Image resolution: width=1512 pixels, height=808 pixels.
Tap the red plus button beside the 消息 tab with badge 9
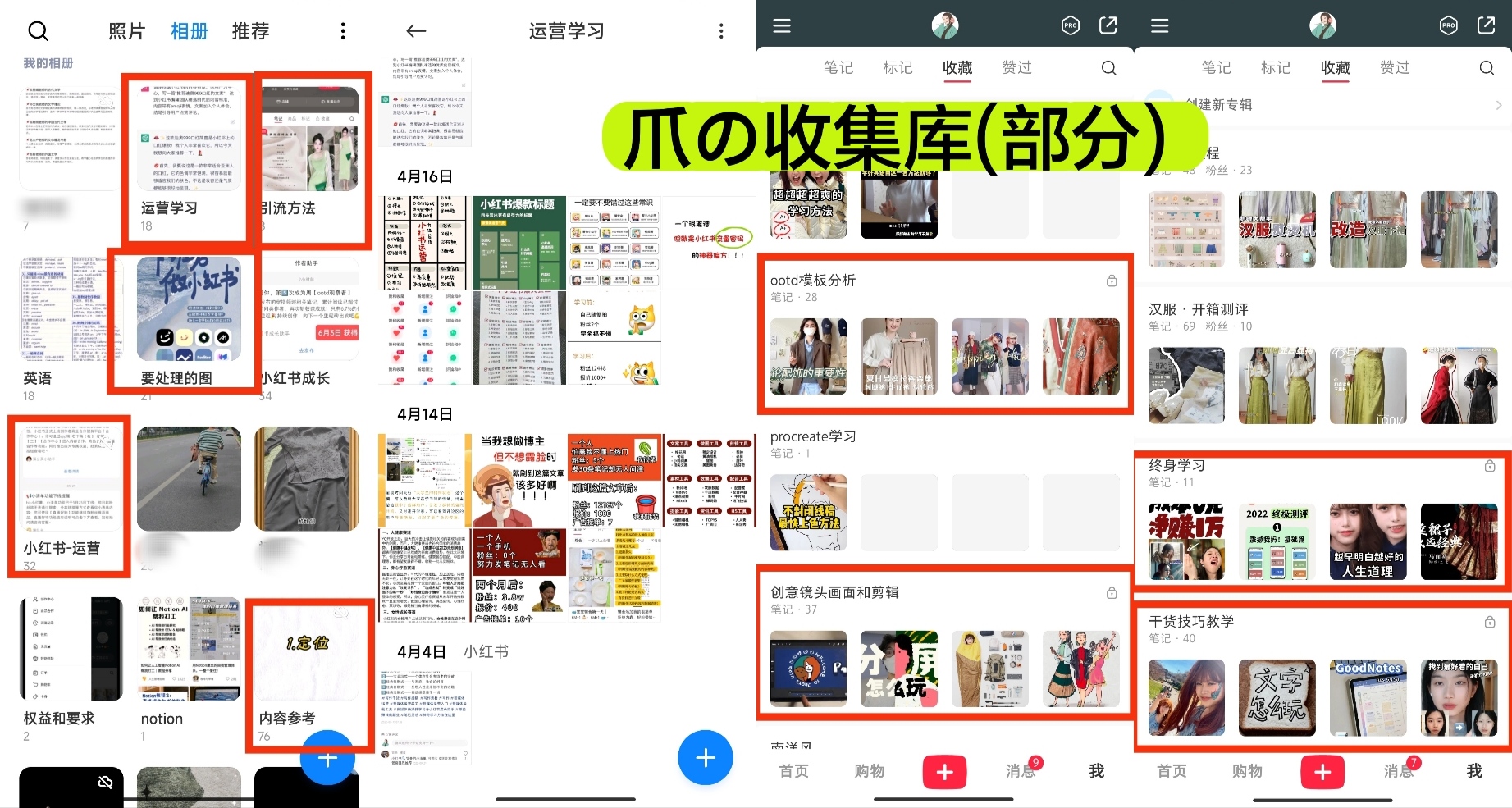coord(944,771)
